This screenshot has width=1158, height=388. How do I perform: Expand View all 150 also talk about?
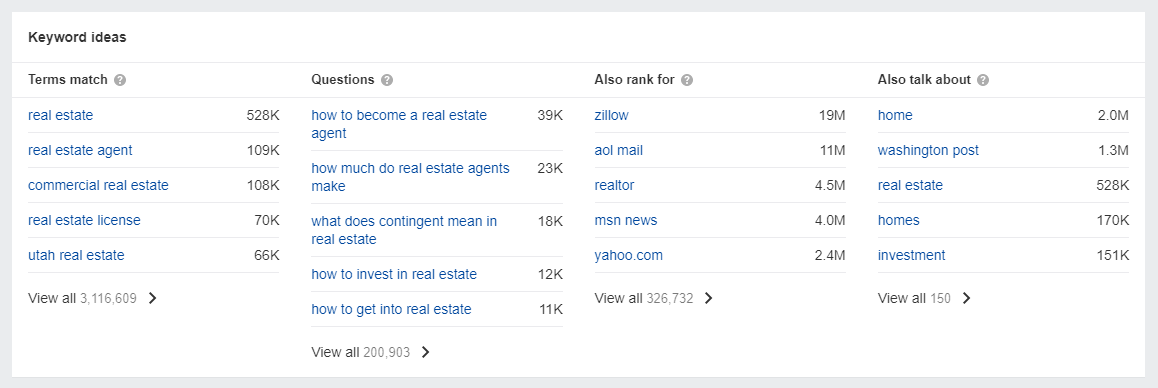click(925, 299)
